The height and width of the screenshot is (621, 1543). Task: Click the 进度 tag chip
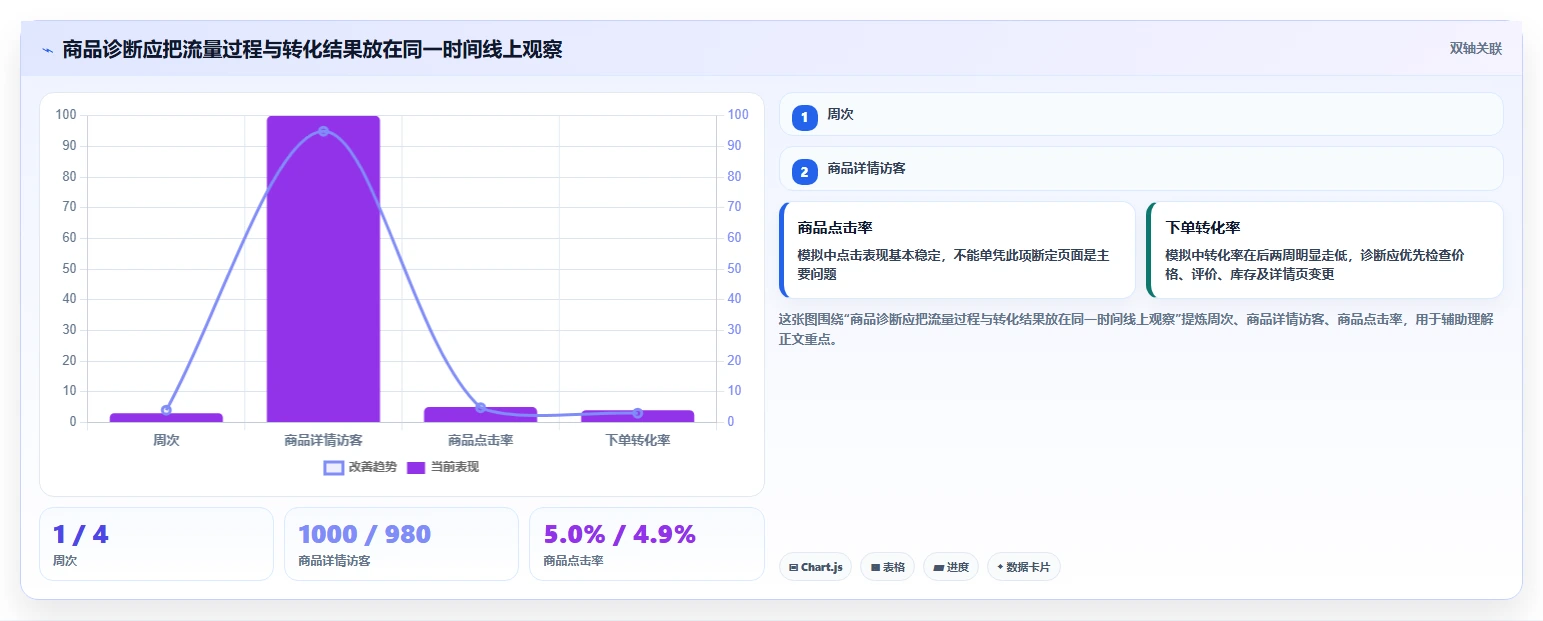click(x=951, y=567)
